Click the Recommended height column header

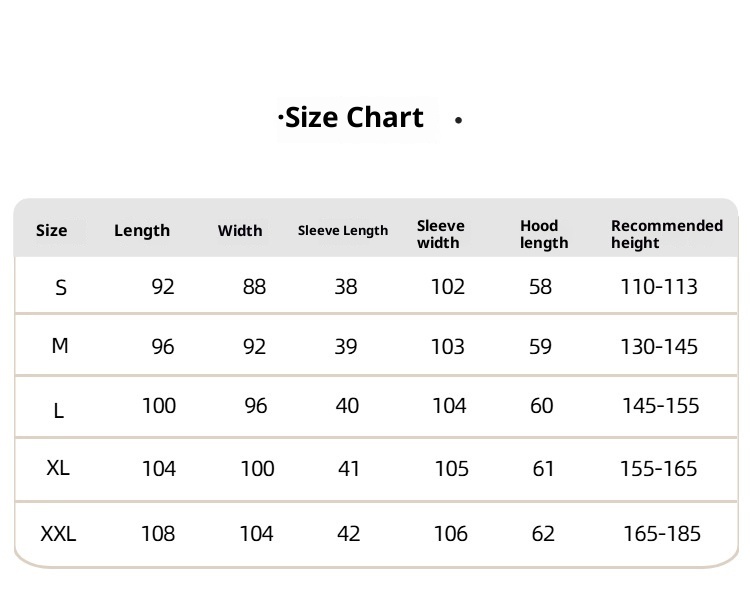[666, 234]
